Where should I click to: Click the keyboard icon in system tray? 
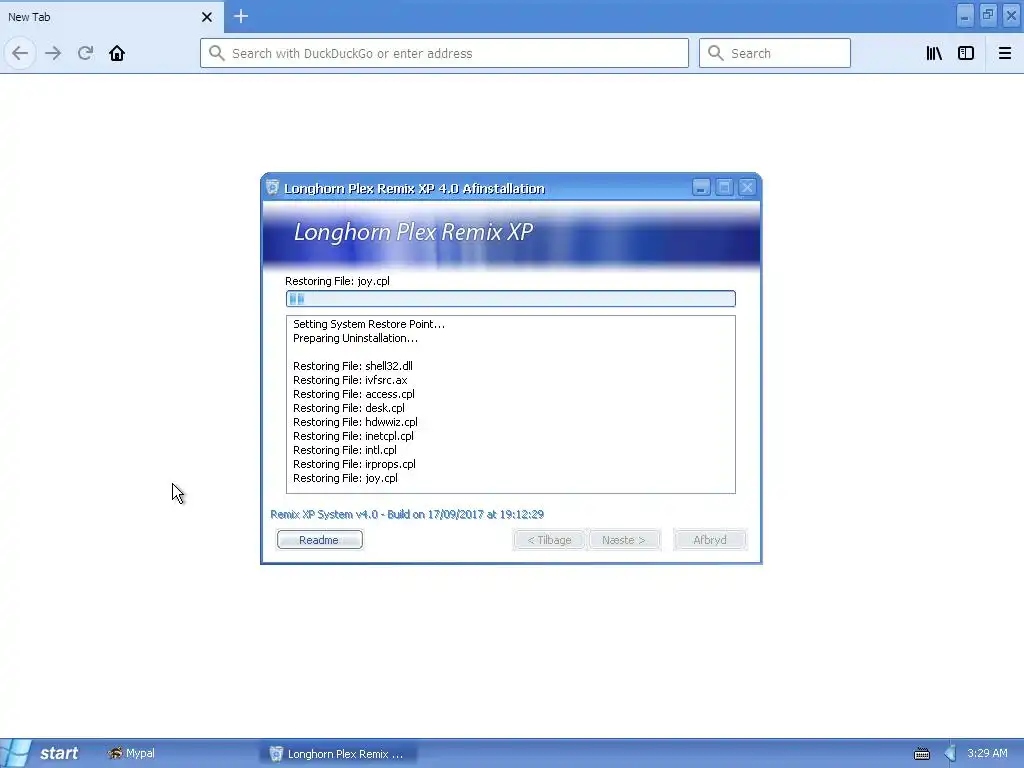point(921,754)
